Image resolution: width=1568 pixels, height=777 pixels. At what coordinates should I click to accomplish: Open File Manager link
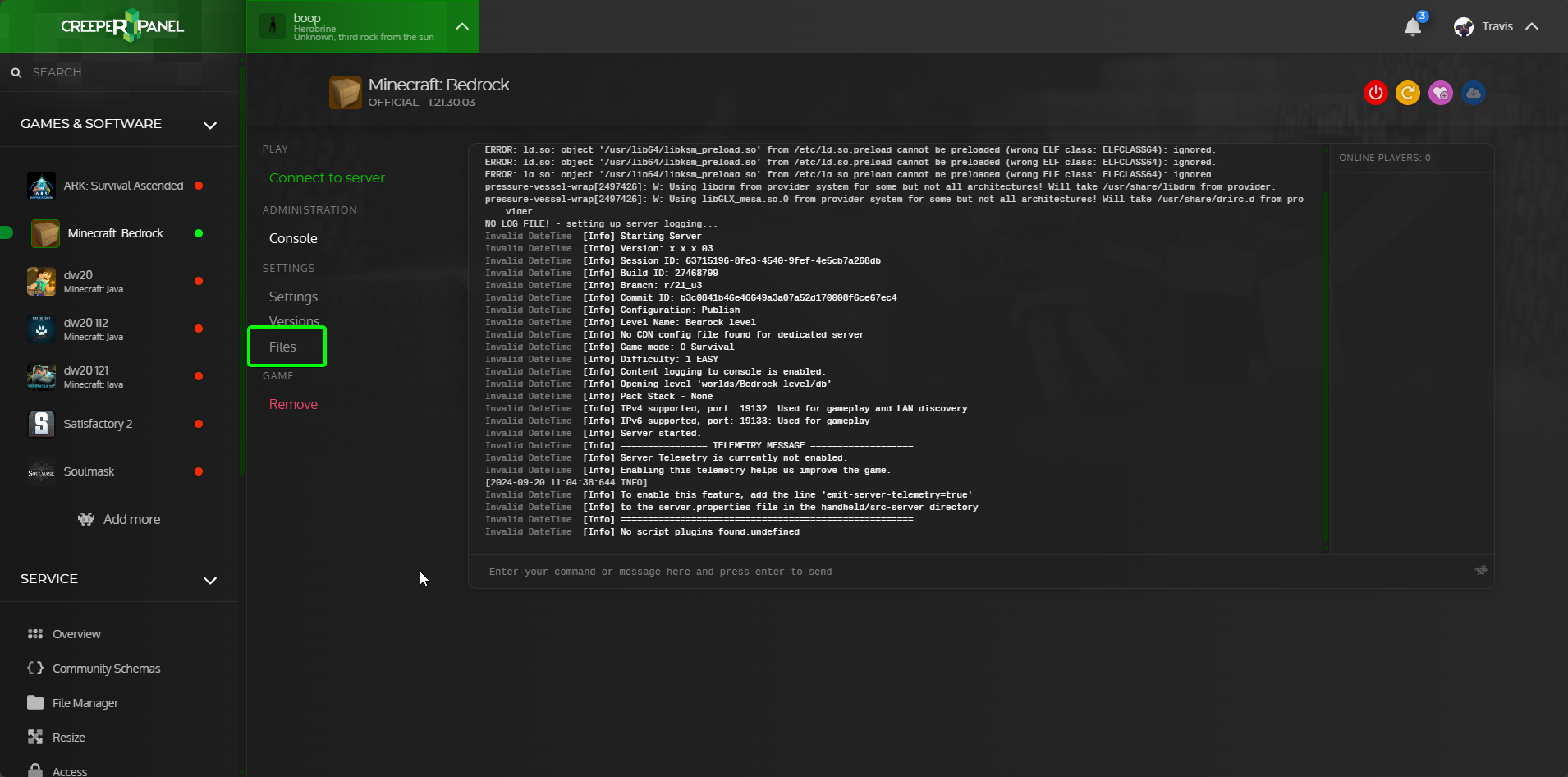click(x=85, y=703)
